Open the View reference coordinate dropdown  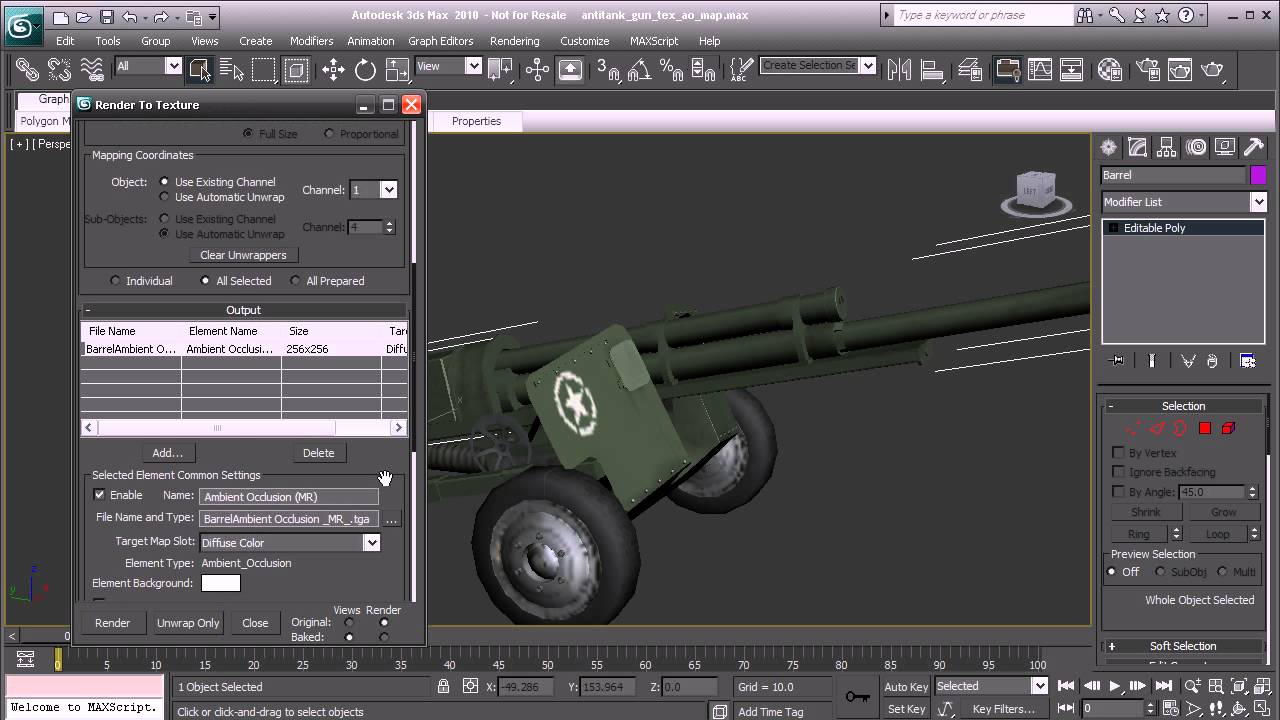[x=473, y=66]
